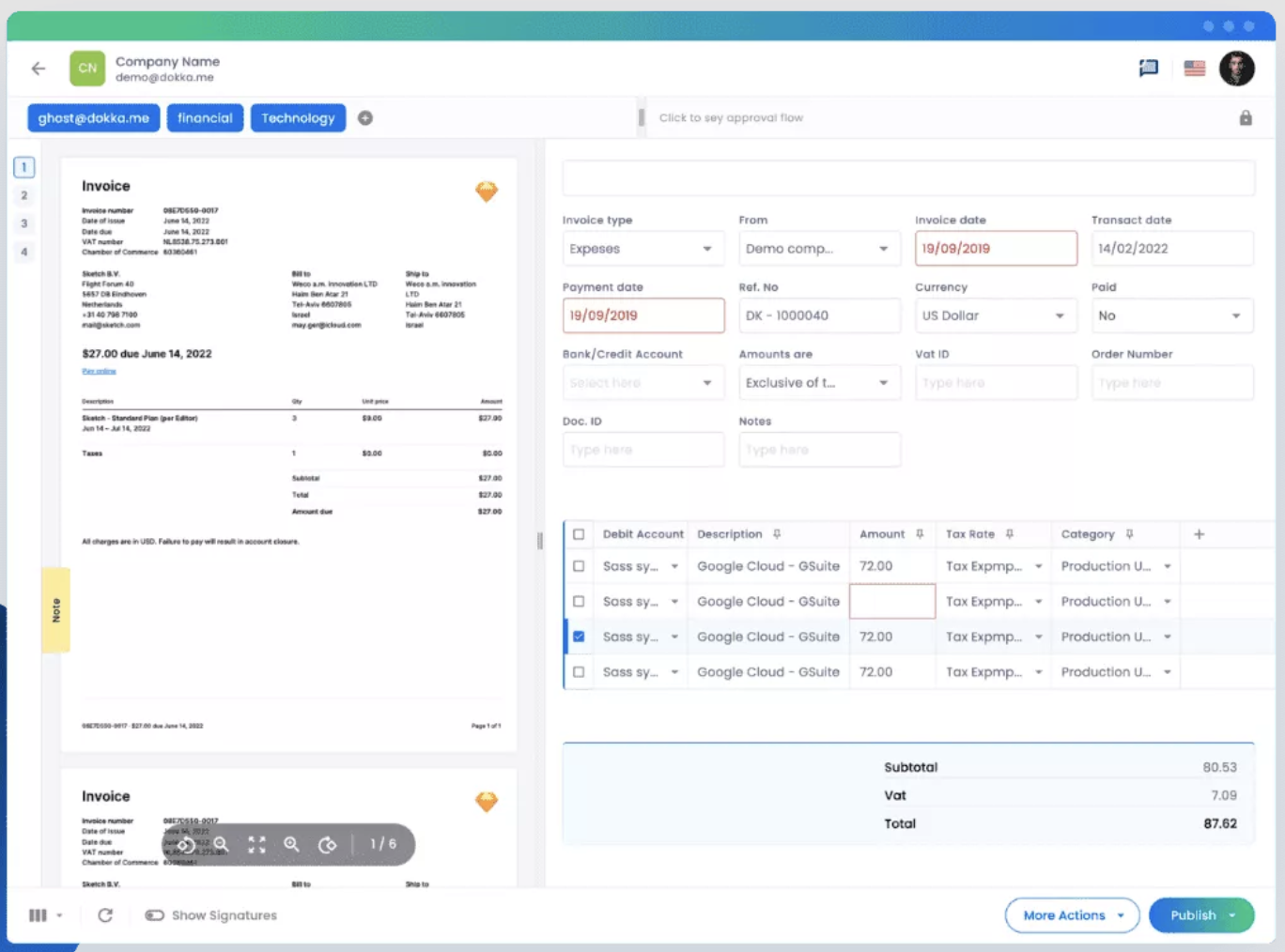The width and height of the screenshot is (1285, 952).
Task: Click the empty Amount field in second row
Action: (x=891, y=602)
